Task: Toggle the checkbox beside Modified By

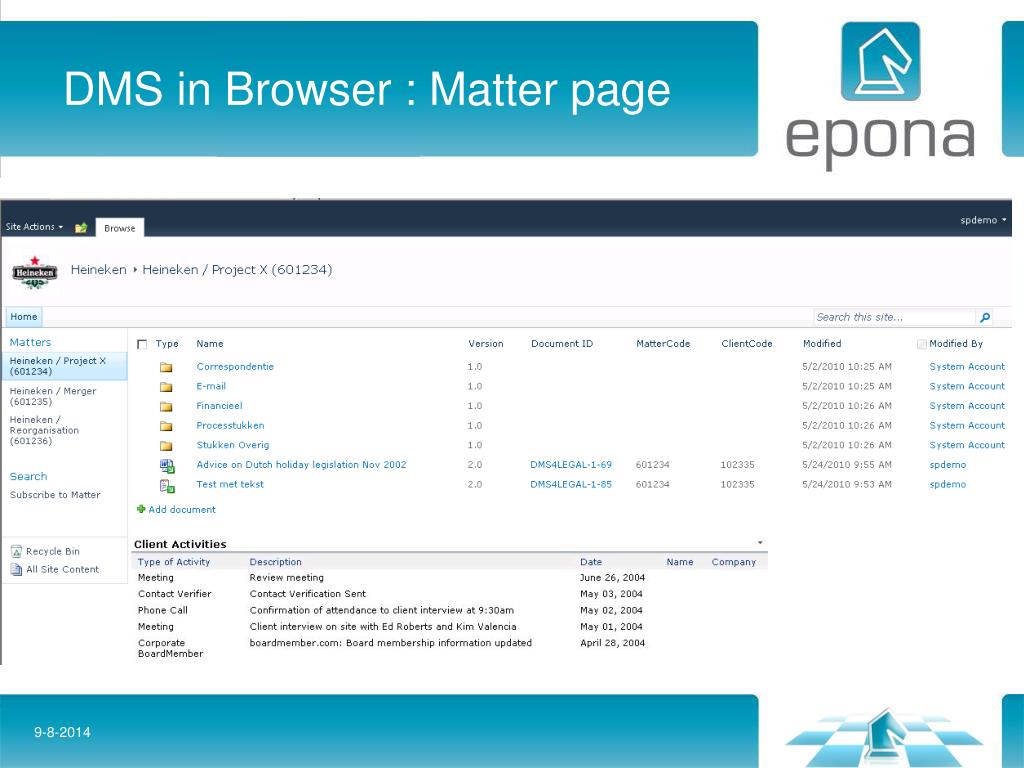Action: 921,344
